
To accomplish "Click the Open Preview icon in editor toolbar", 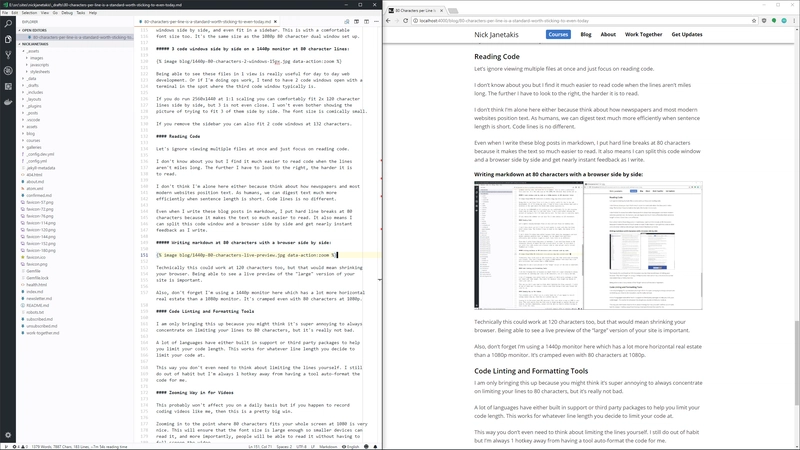I will click(x=347, y=21).
